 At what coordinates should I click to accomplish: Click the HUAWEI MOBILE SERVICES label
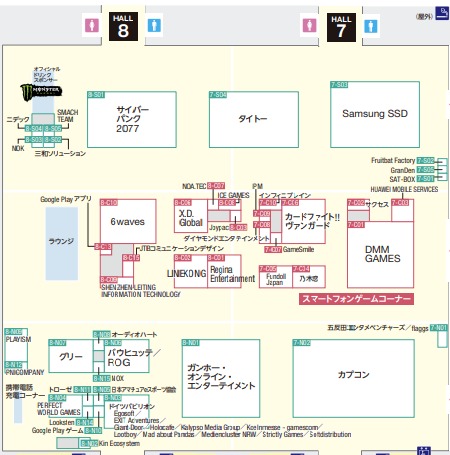coord(404,189)
